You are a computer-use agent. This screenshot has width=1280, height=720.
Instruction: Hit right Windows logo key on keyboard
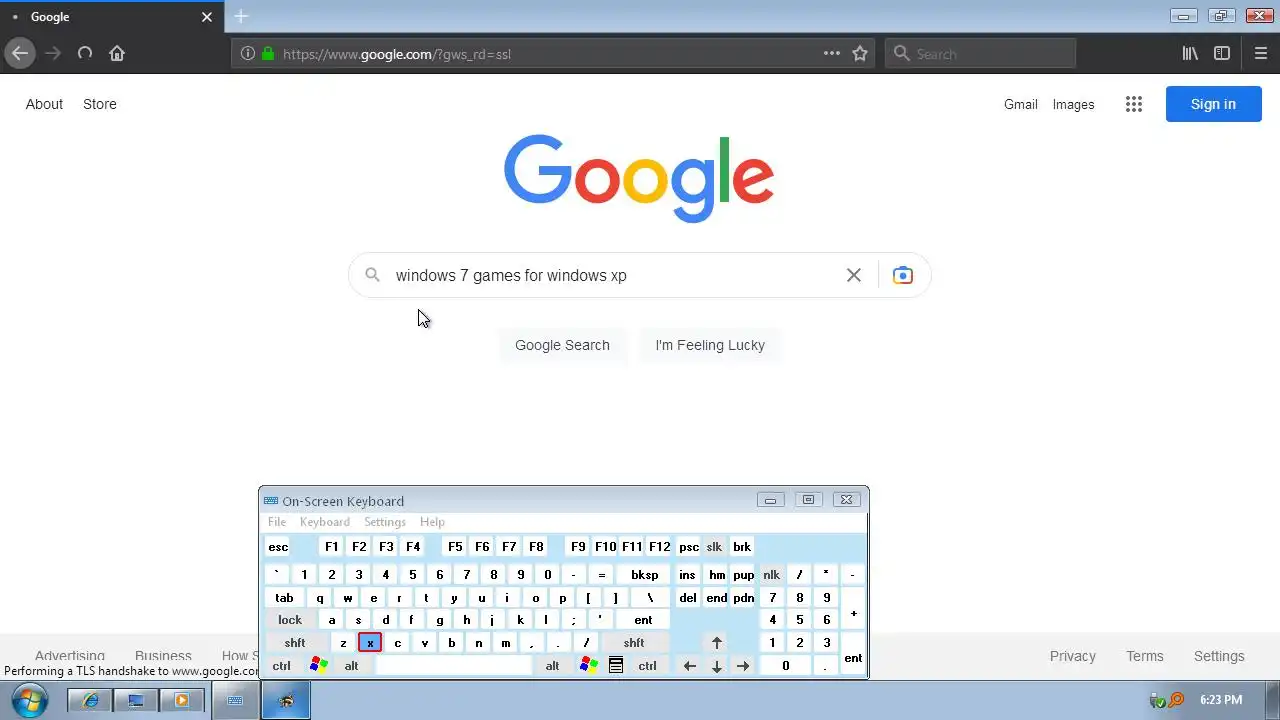[588, 665]
